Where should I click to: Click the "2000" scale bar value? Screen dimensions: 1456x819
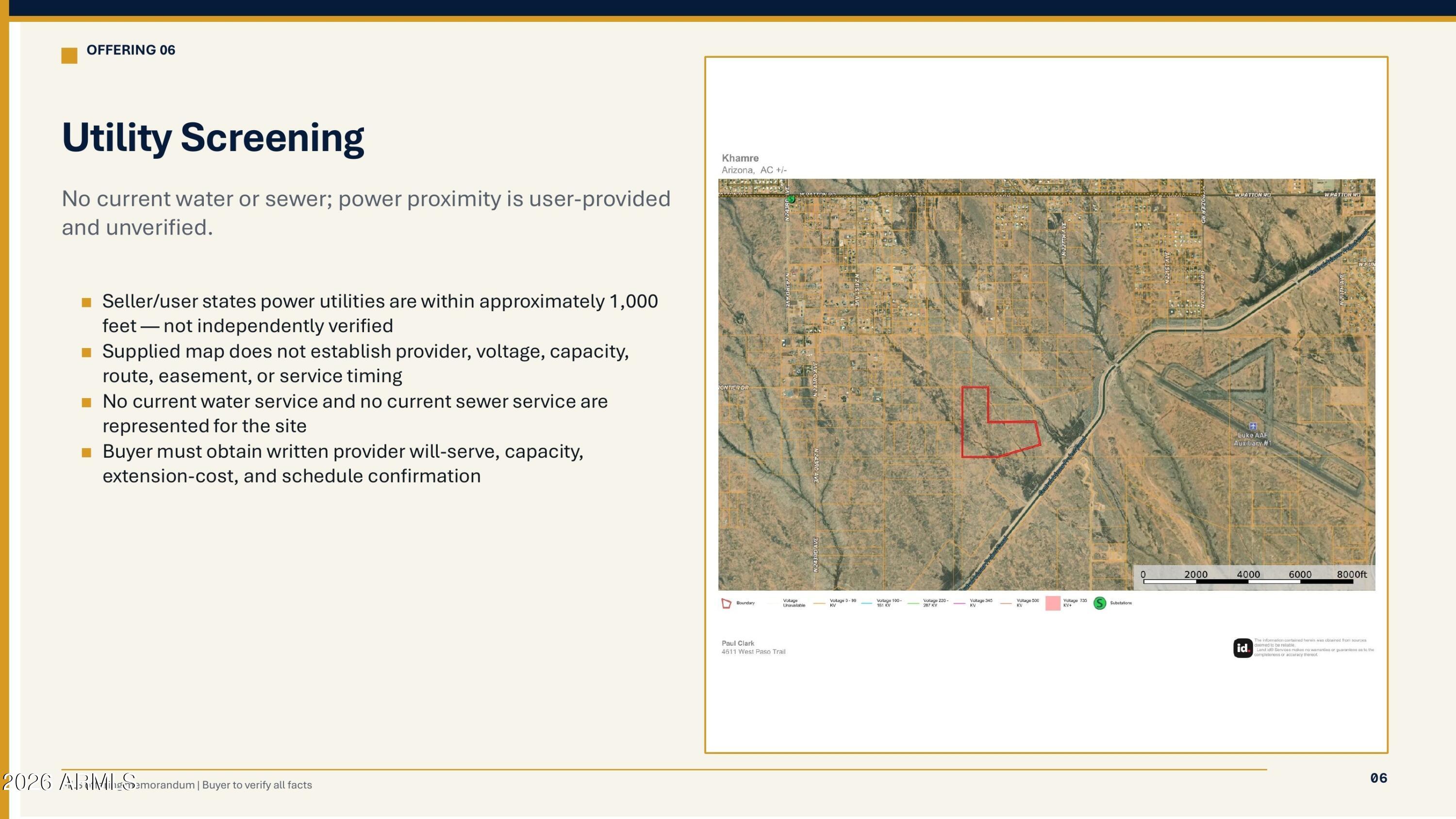[1196, 574]
